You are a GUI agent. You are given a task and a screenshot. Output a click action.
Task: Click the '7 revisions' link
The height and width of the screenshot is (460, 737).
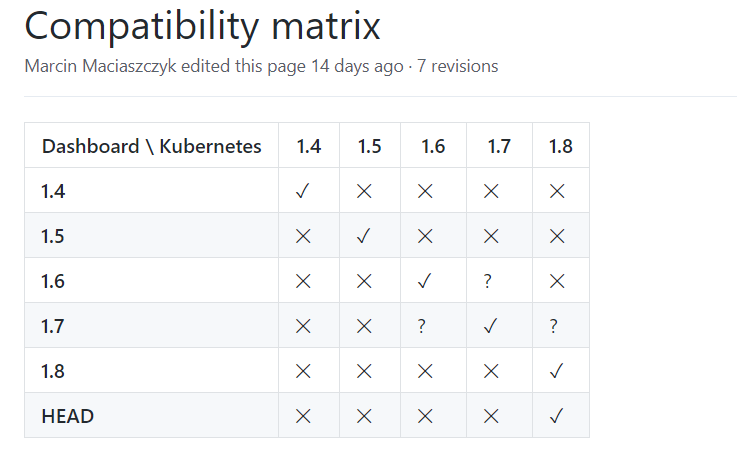tap(457, 66)
